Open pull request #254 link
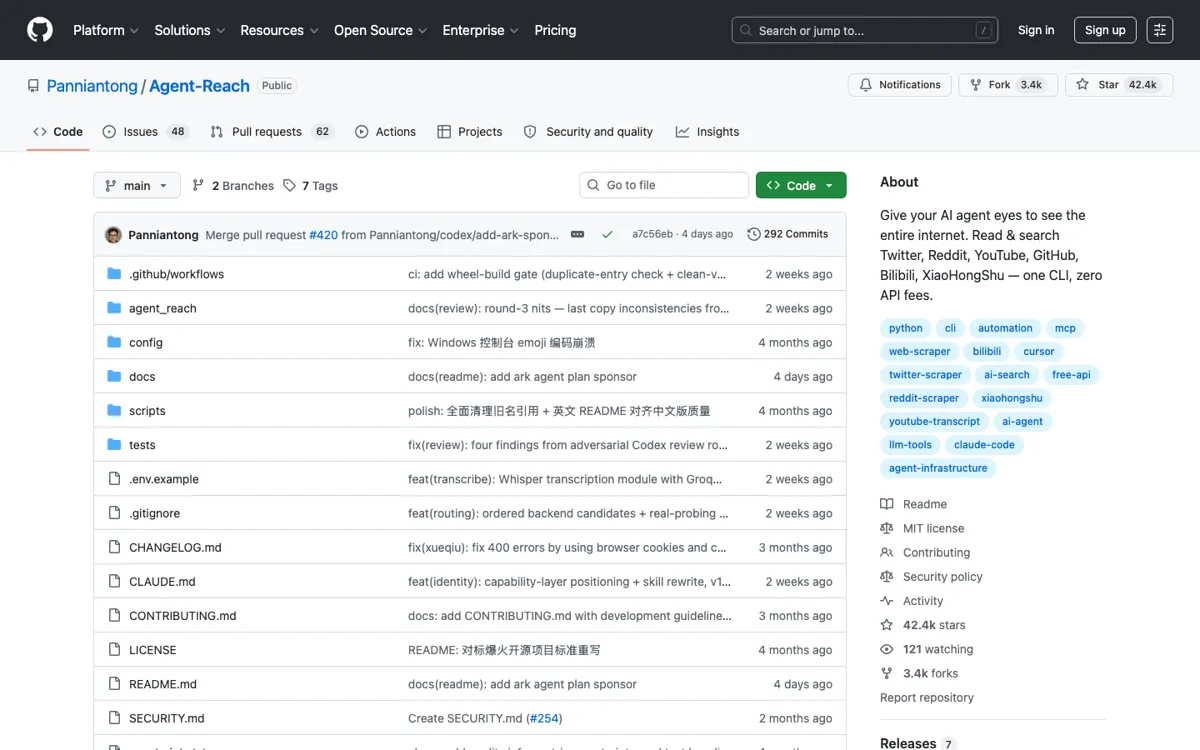1200x750 pixels. click(x=544, y=718)
